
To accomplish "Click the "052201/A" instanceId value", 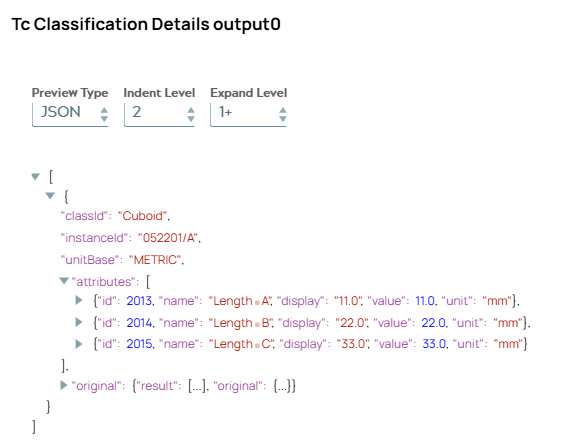I will pyautogui.click(x=168, y=238).
